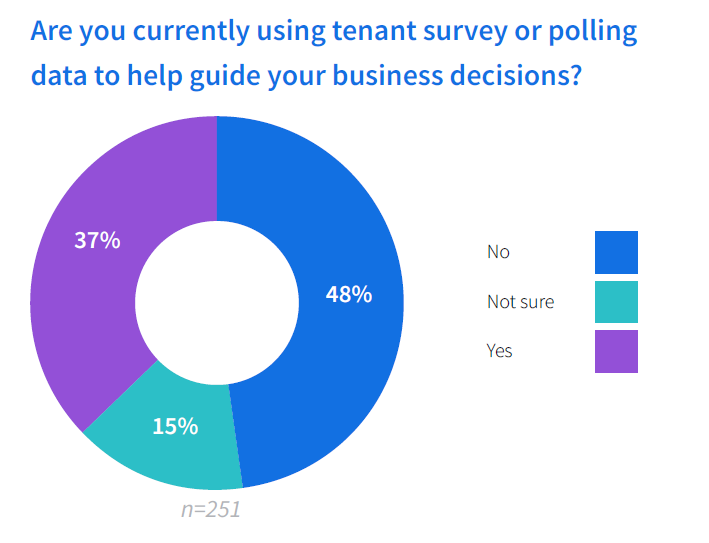The height and width of the screenshot is (543, 709).
Task: Click the white center of the donut chart
Action: [217, 302]
